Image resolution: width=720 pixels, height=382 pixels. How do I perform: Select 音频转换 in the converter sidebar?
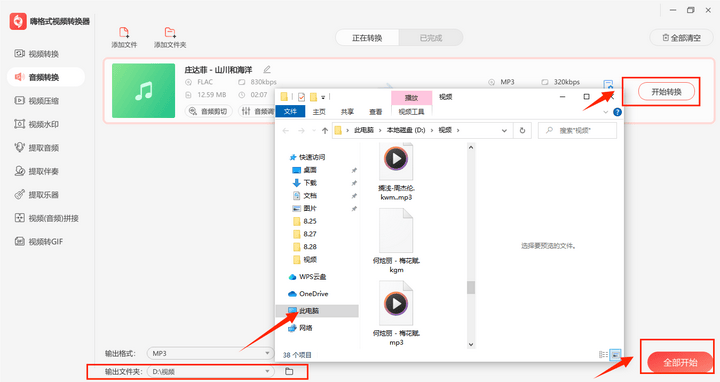click(46, 77)
